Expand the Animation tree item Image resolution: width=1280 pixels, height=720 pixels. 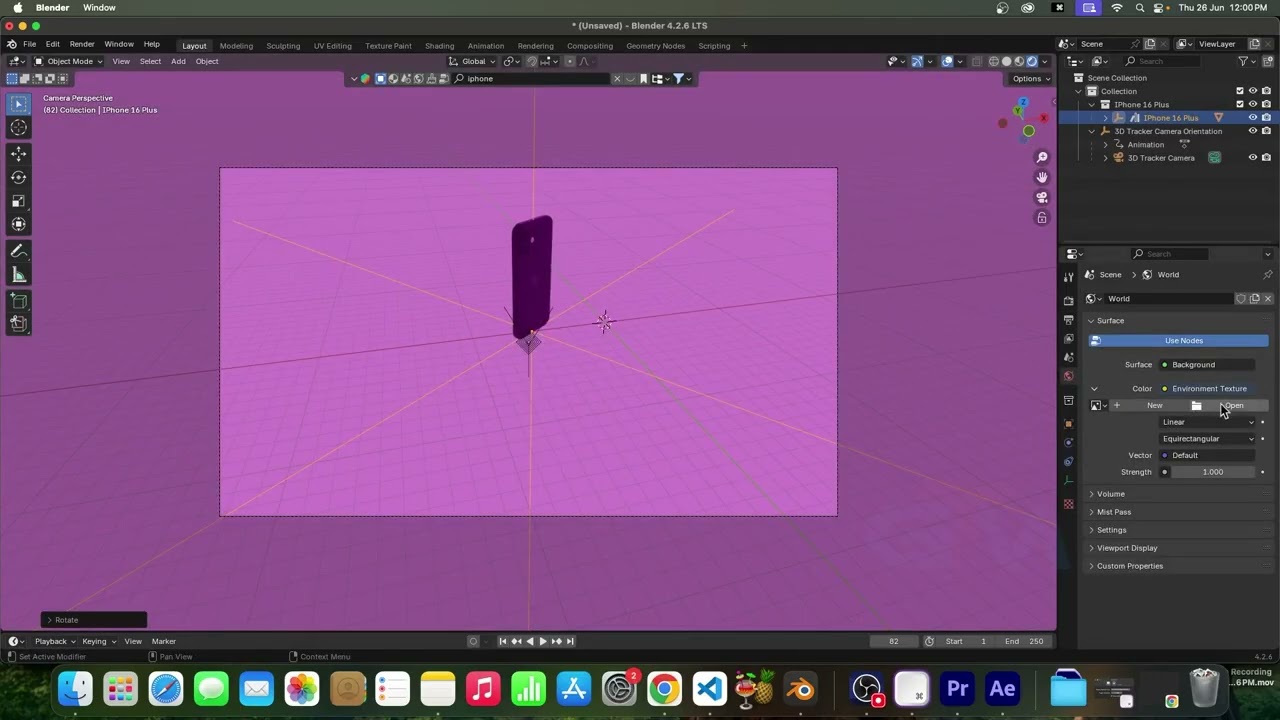(1106, 144)
